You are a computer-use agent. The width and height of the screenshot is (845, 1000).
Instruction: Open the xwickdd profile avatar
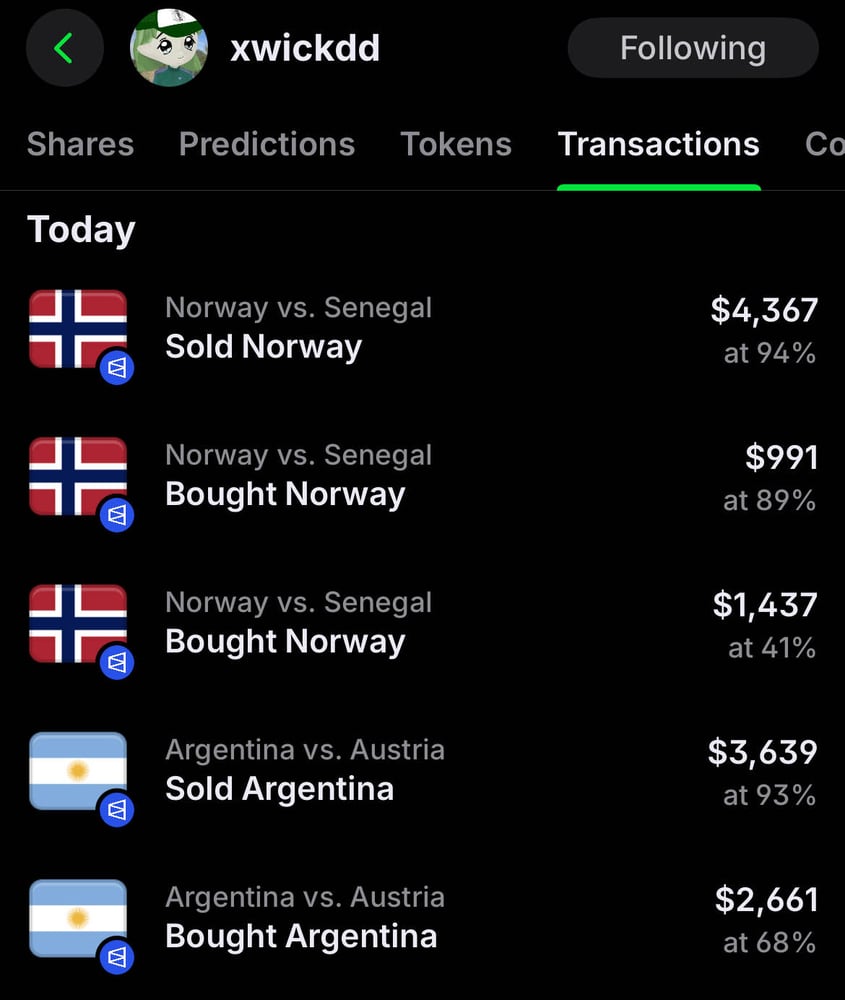(x=168, y=48)
